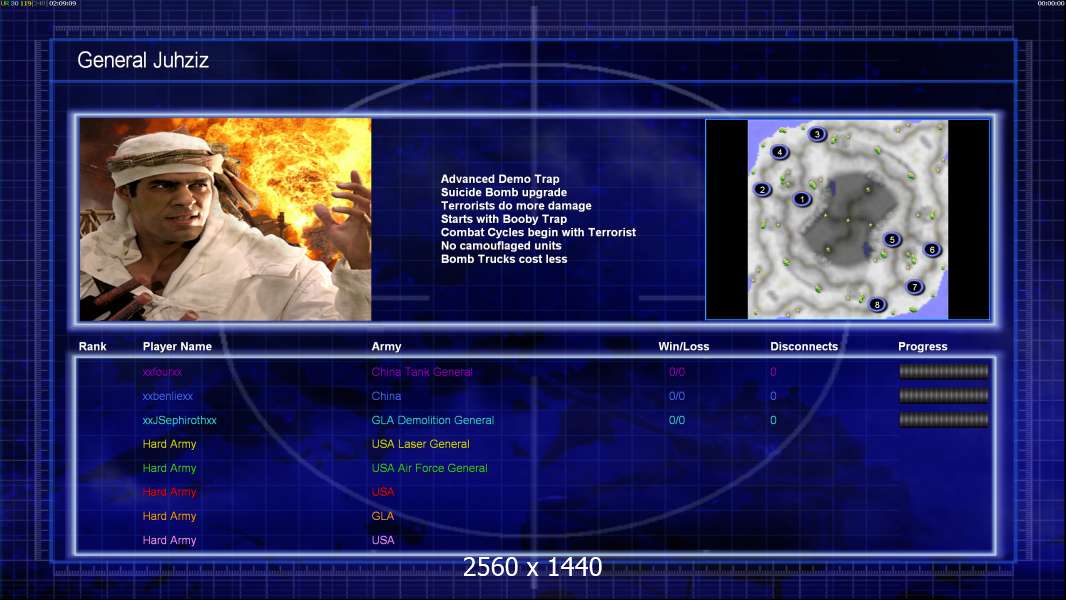Screen dimensions: 1066x600
Task: Click xxbenliexx disconnects value 0
Action: pyautogui.click(x=773, y=396)
